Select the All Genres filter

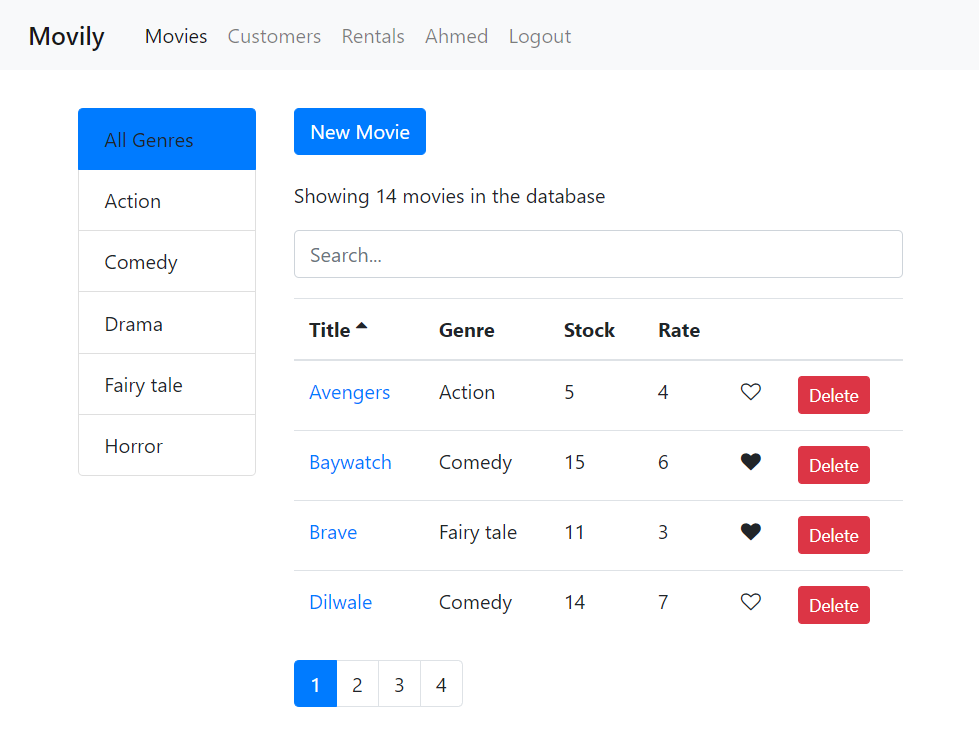click(x=167, y=139)
